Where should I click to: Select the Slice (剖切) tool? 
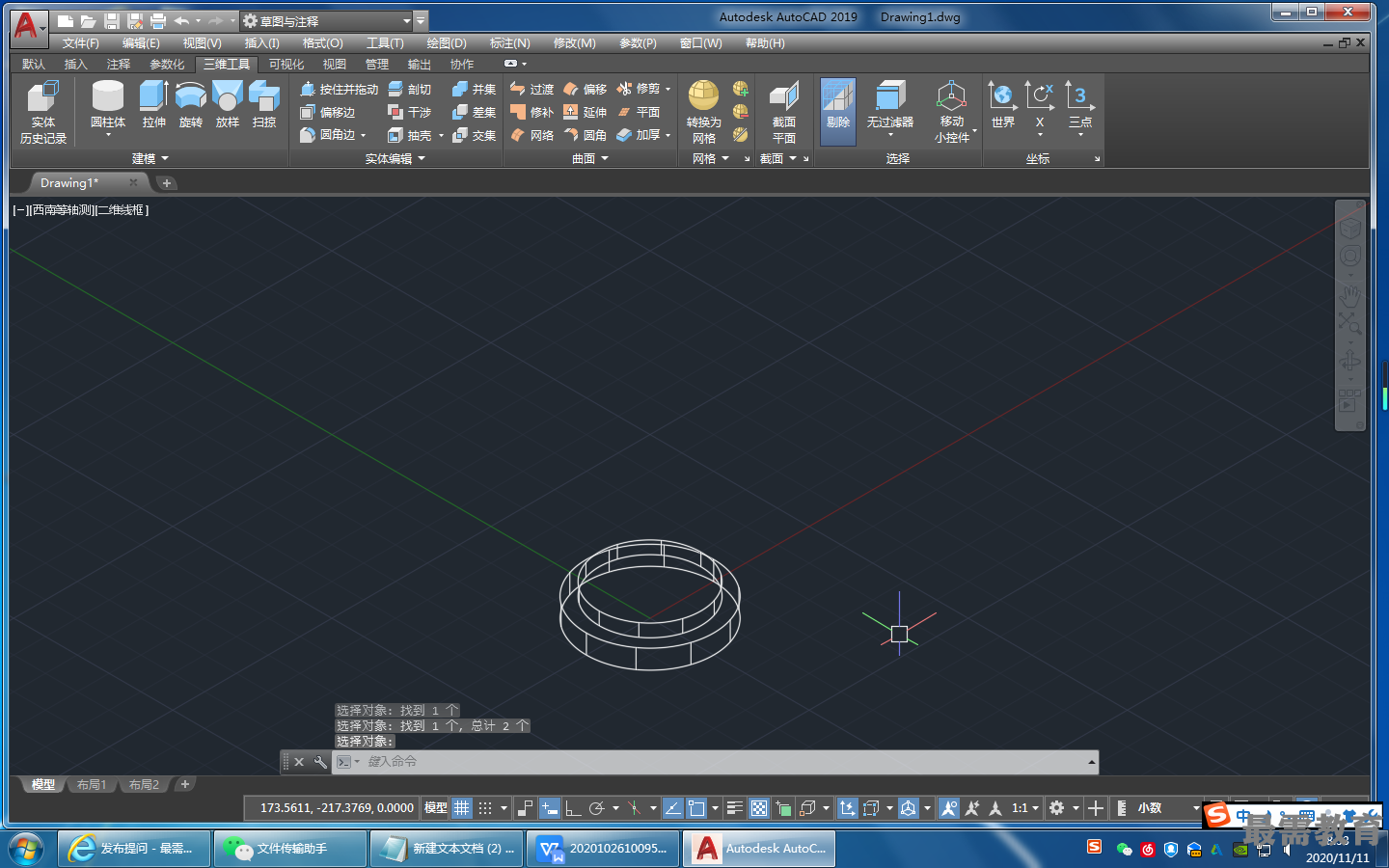click(x=410, y=89)
